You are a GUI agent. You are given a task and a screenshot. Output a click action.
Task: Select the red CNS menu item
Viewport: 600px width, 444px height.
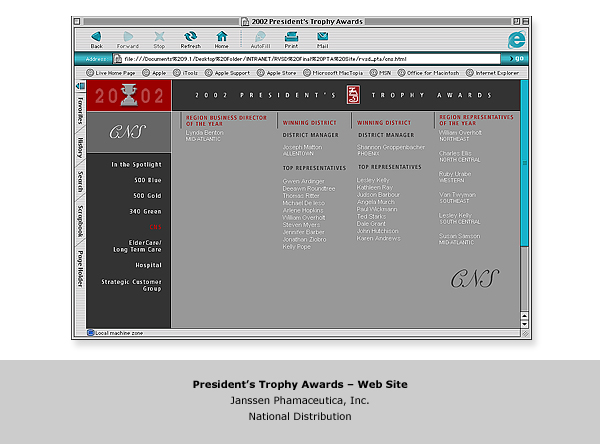click(x=155, y=227)
